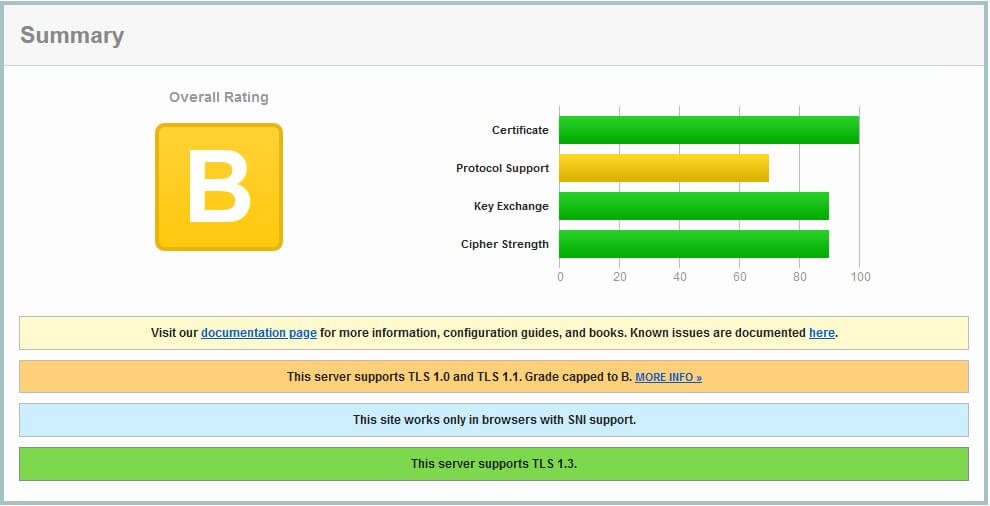This screenshot has width=990, height=506.
Task: Select the Certificate chart label
Action: coord(520,130)
